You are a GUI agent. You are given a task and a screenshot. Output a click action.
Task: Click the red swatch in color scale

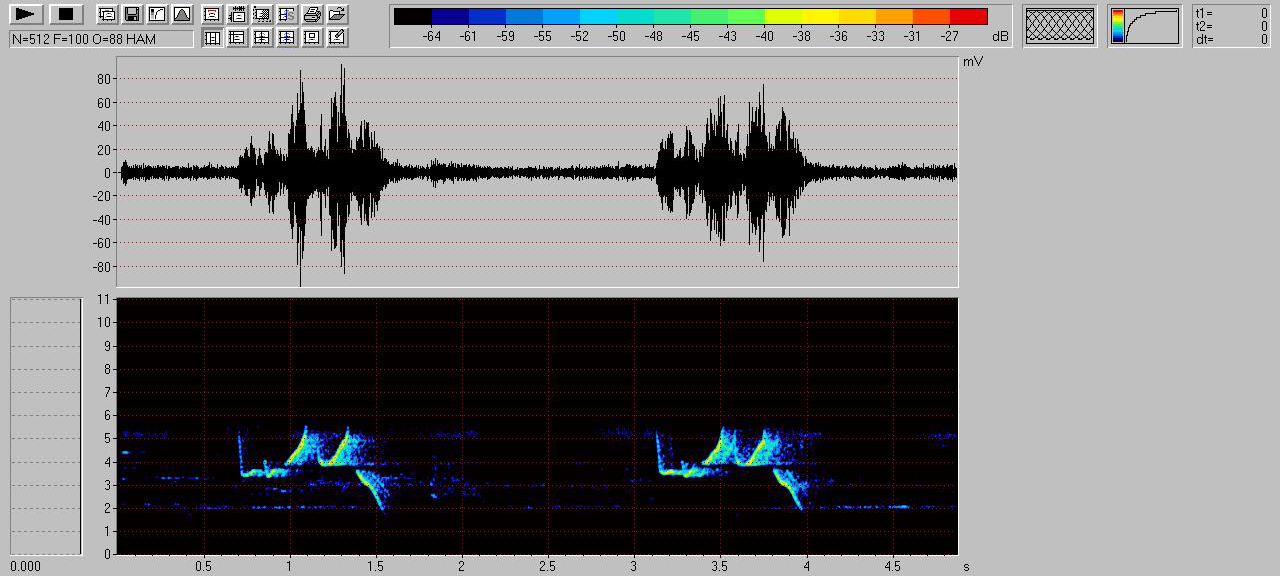[x=968, y=16]
